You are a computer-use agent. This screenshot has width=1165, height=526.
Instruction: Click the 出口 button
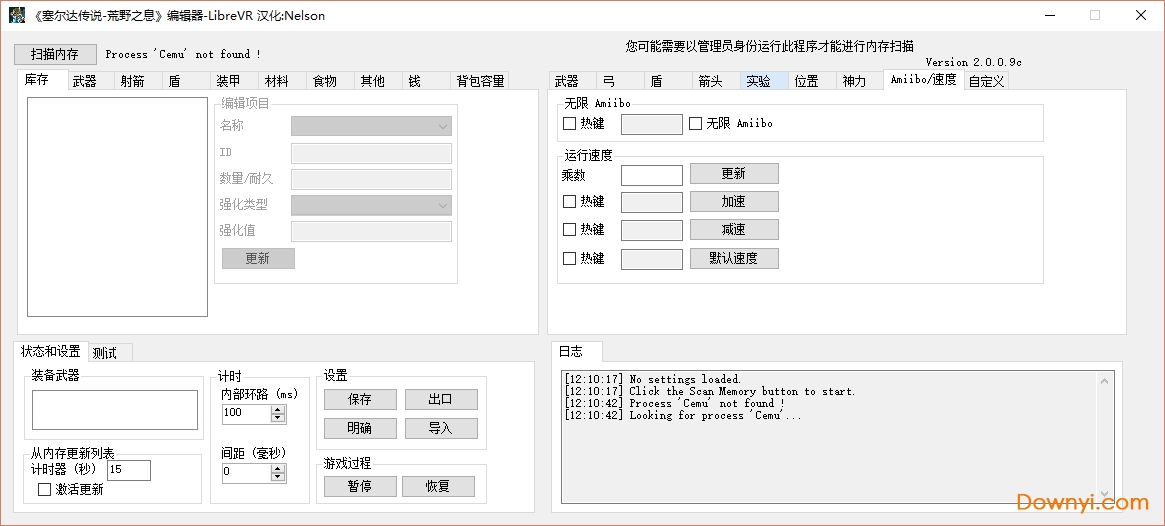click(x=441, y=400)
